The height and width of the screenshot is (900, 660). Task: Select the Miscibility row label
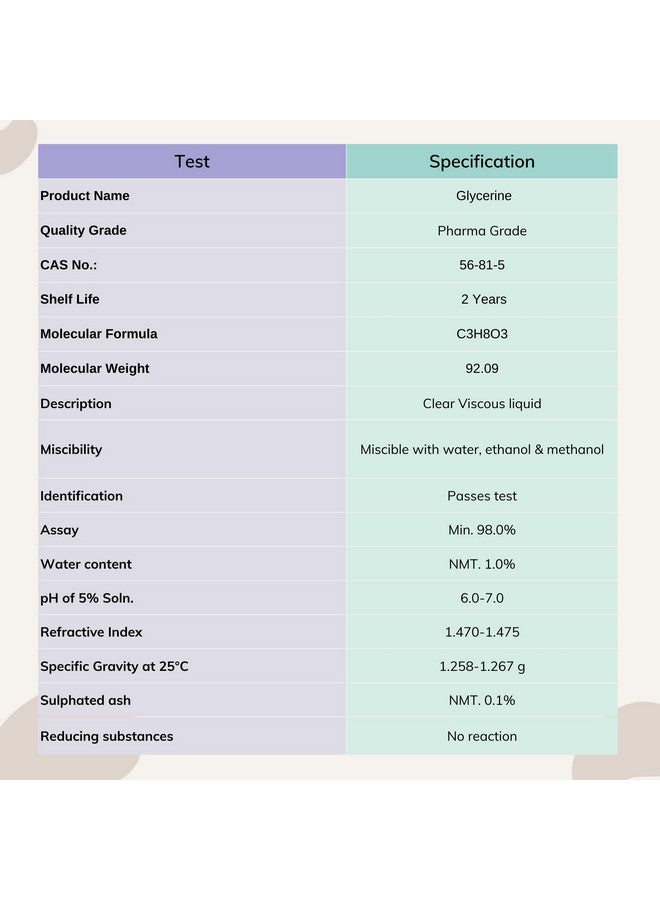click(x=71, y=450)
